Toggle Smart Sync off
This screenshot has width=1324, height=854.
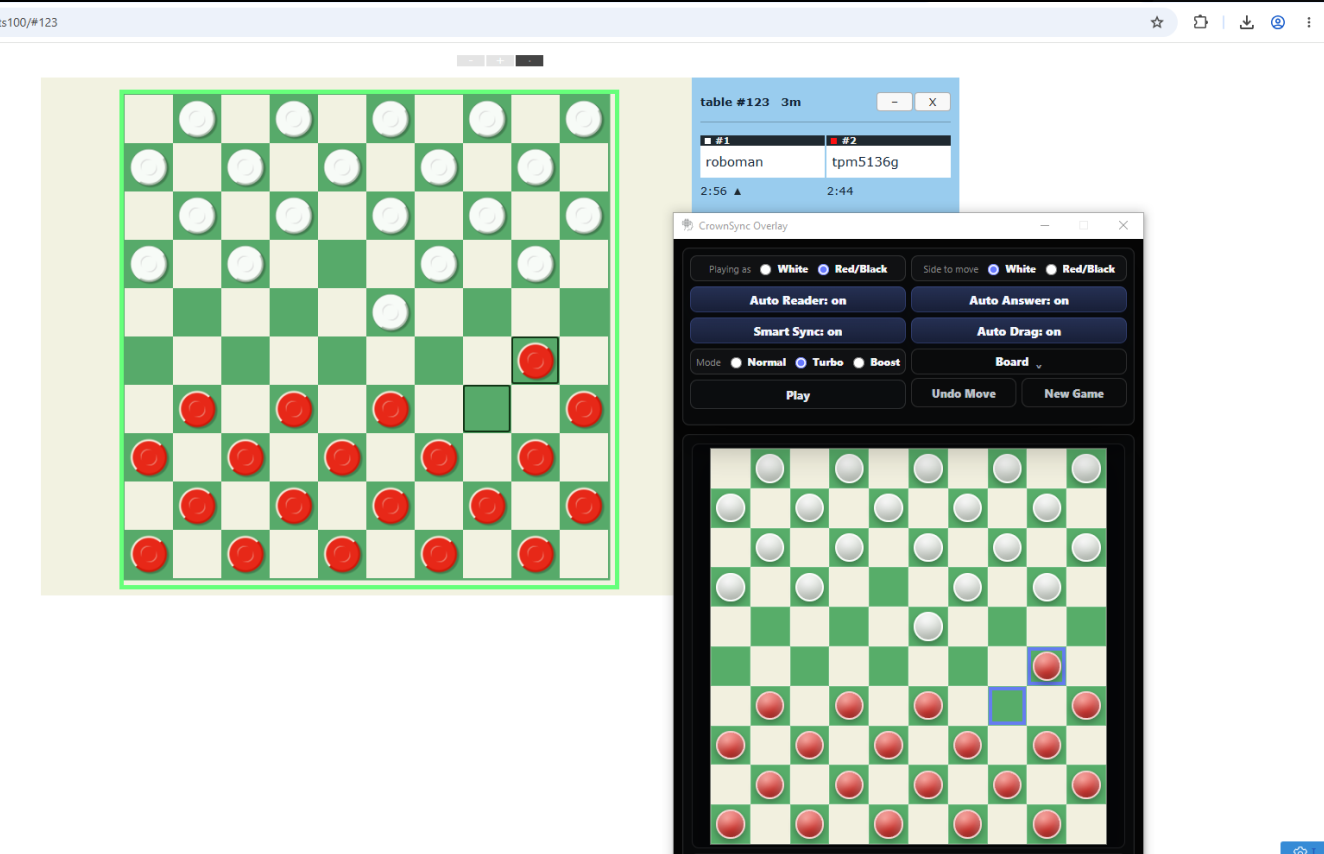798,331
